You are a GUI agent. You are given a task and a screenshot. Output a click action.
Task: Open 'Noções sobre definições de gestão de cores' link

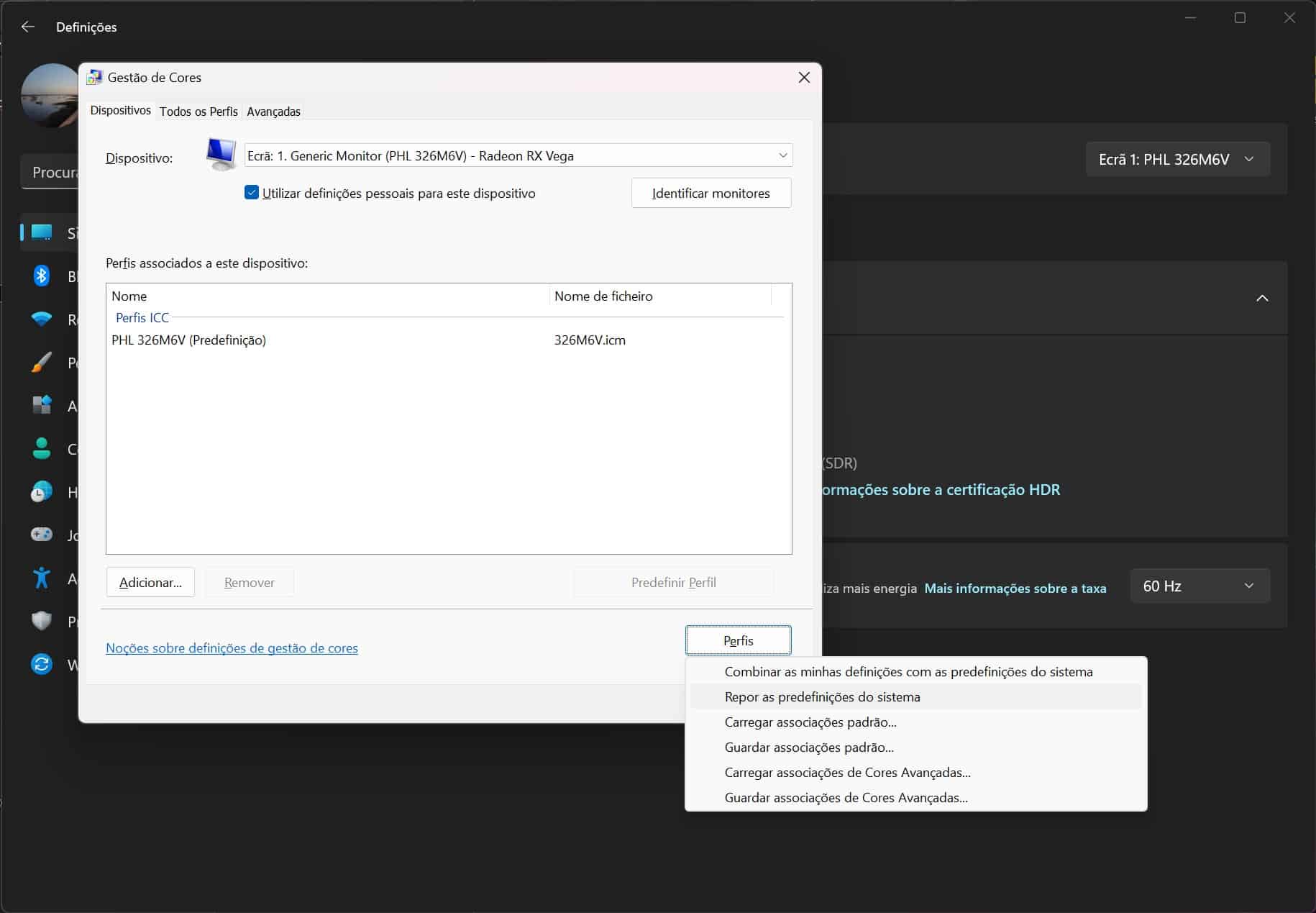(232, 648)
